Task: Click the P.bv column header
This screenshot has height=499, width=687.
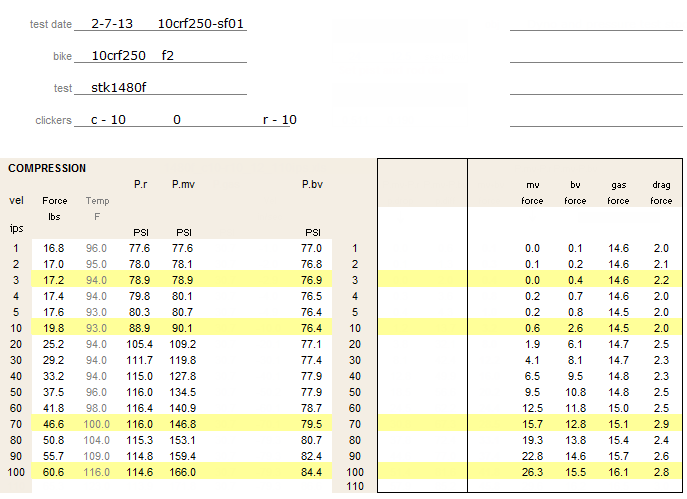Action: pyautogui.click(x=312, y=184)
